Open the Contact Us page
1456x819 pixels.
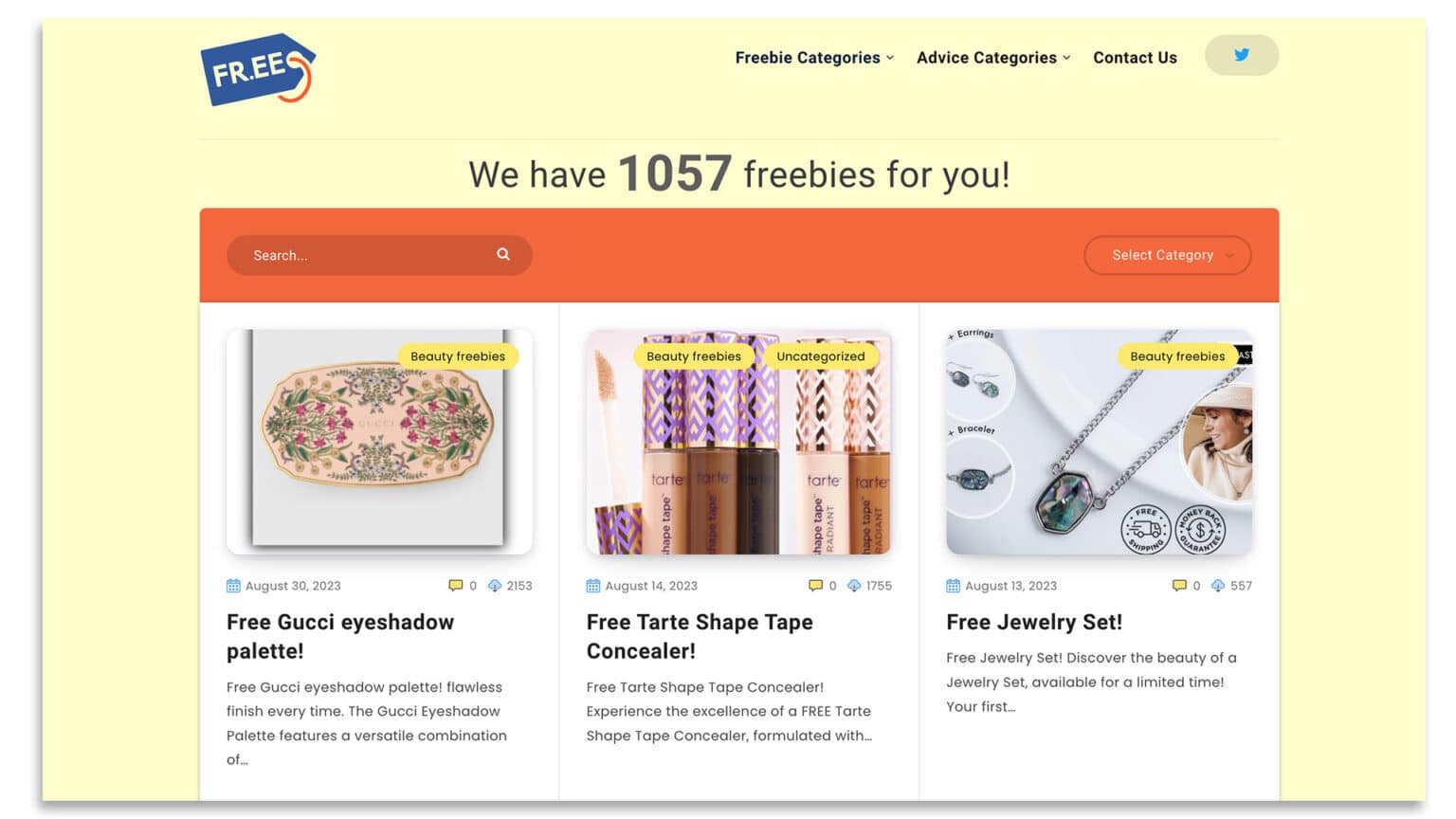click(x=1134, y=58)
